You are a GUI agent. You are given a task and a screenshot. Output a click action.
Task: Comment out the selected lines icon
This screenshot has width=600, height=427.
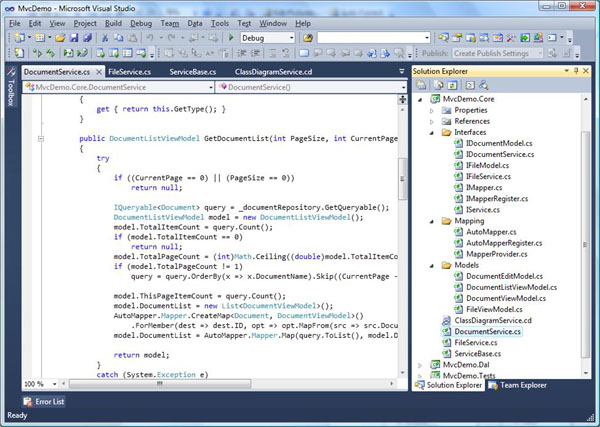272,53
